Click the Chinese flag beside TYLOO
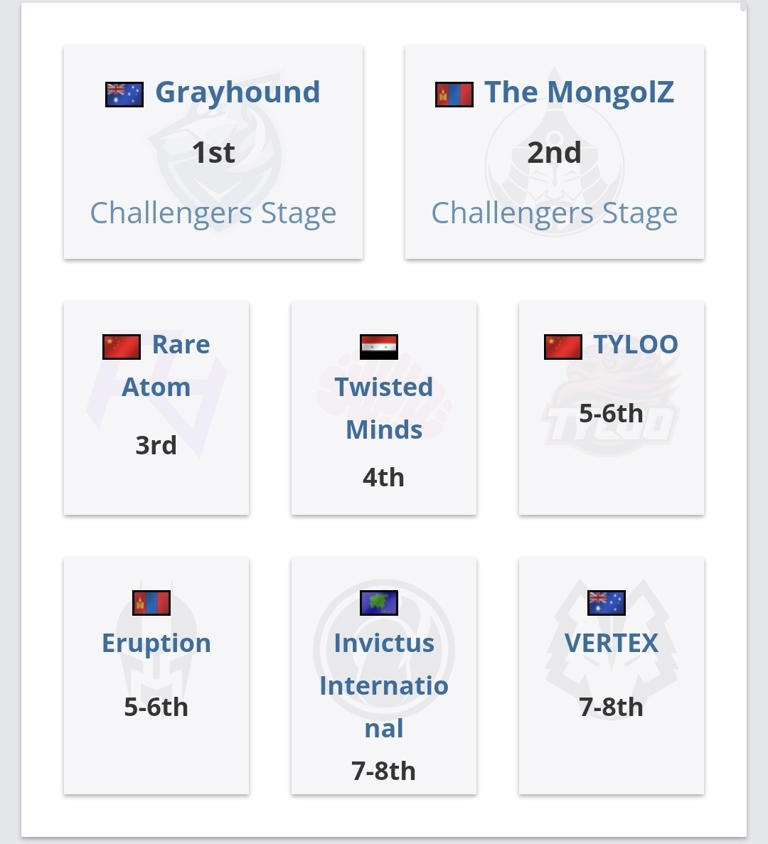Viewport: 768px width, 844px height. point(563,346)
